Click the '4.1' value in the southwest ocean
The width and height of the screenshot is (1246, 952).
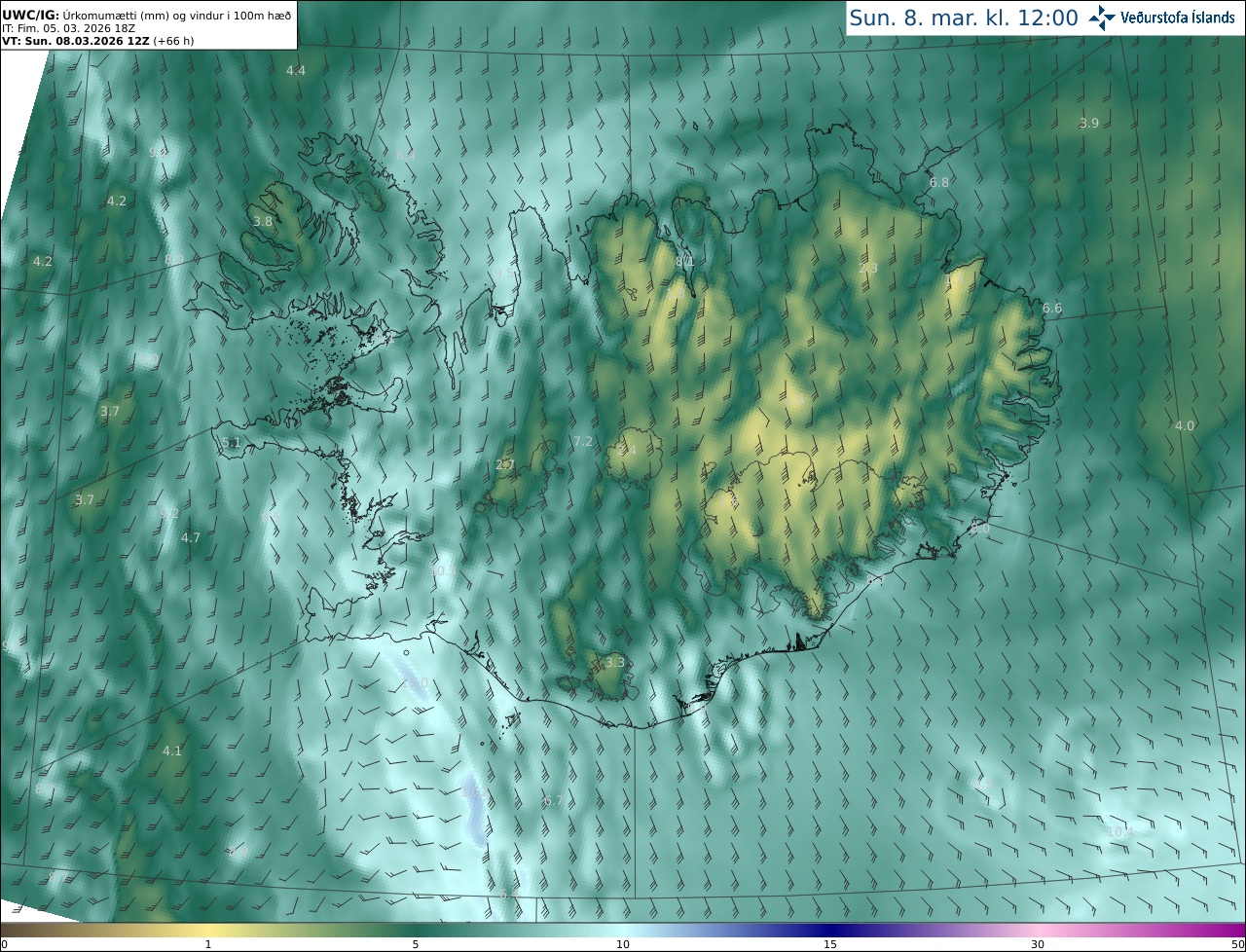click(172, 751)
